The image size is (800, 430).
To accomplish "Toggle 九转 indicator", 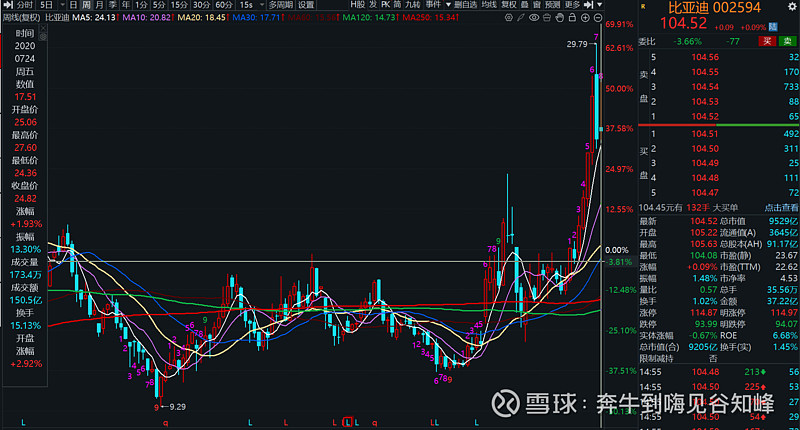I will coord(412,5).
